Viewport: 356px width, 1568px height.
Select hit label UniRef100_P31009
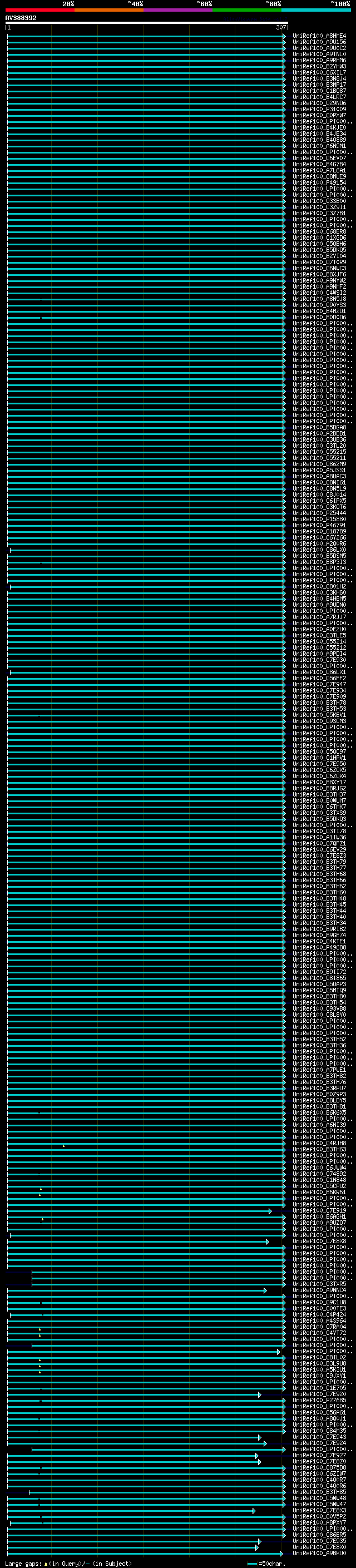click(x=319, y=110)
